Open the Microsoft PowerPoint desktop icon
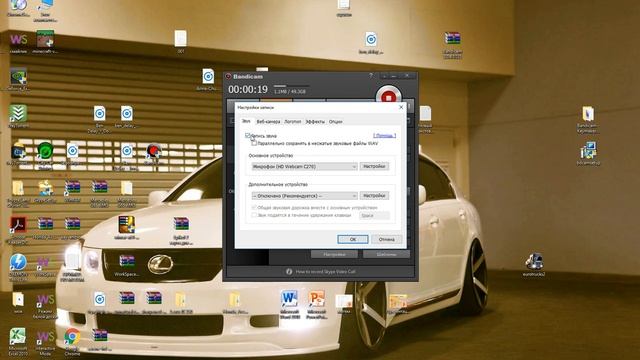640x360 pixels. 316,304
